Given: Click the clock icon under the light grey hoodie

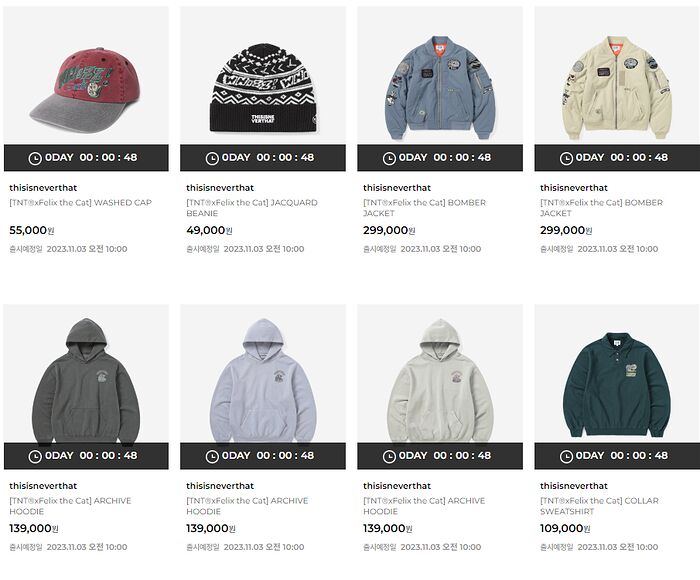Looking at the screenshot, I should tap(389, 456).
